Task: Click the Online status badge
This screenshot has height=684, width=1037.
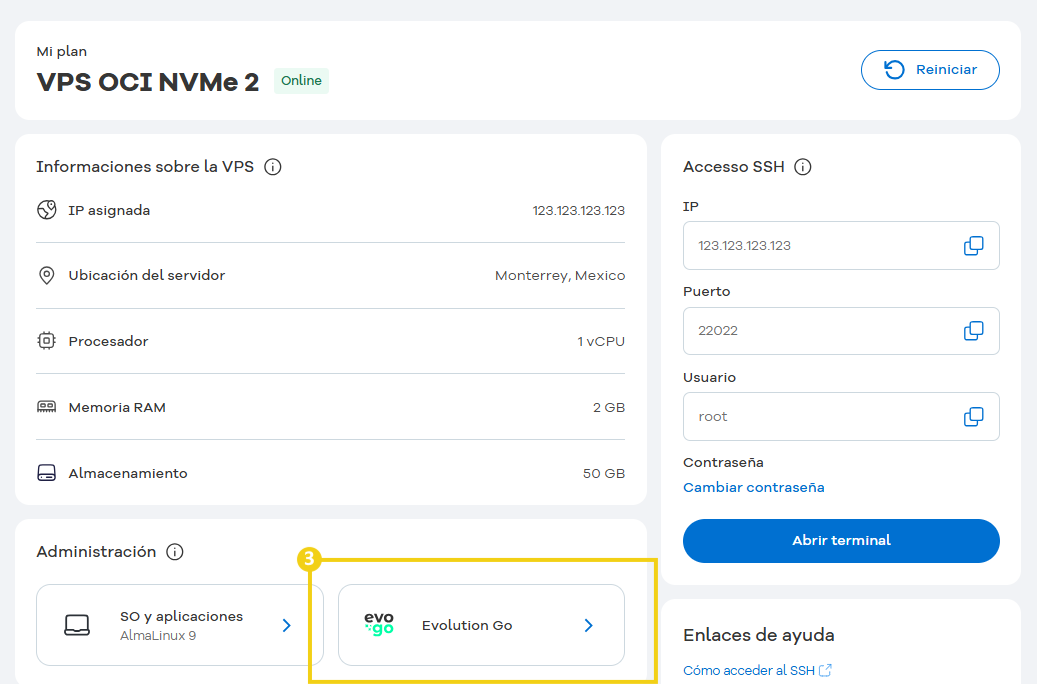Action: tap(301, 81)
